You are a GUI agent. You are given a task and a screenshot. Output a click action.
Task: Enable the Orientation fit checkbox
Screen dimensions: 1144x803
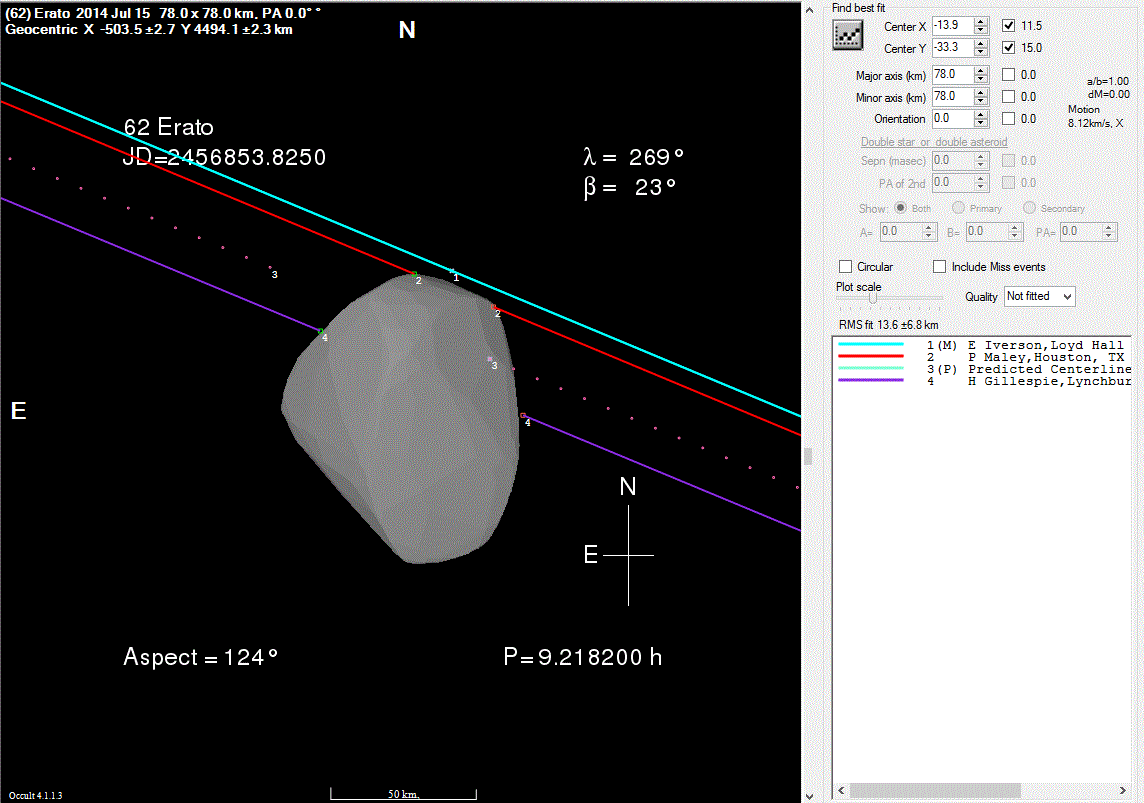[x=1009, y=118]
